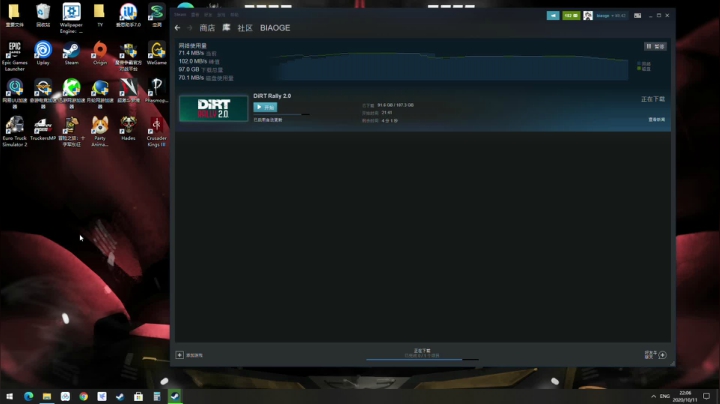Show hidden system tray icons

click(653, 396)
